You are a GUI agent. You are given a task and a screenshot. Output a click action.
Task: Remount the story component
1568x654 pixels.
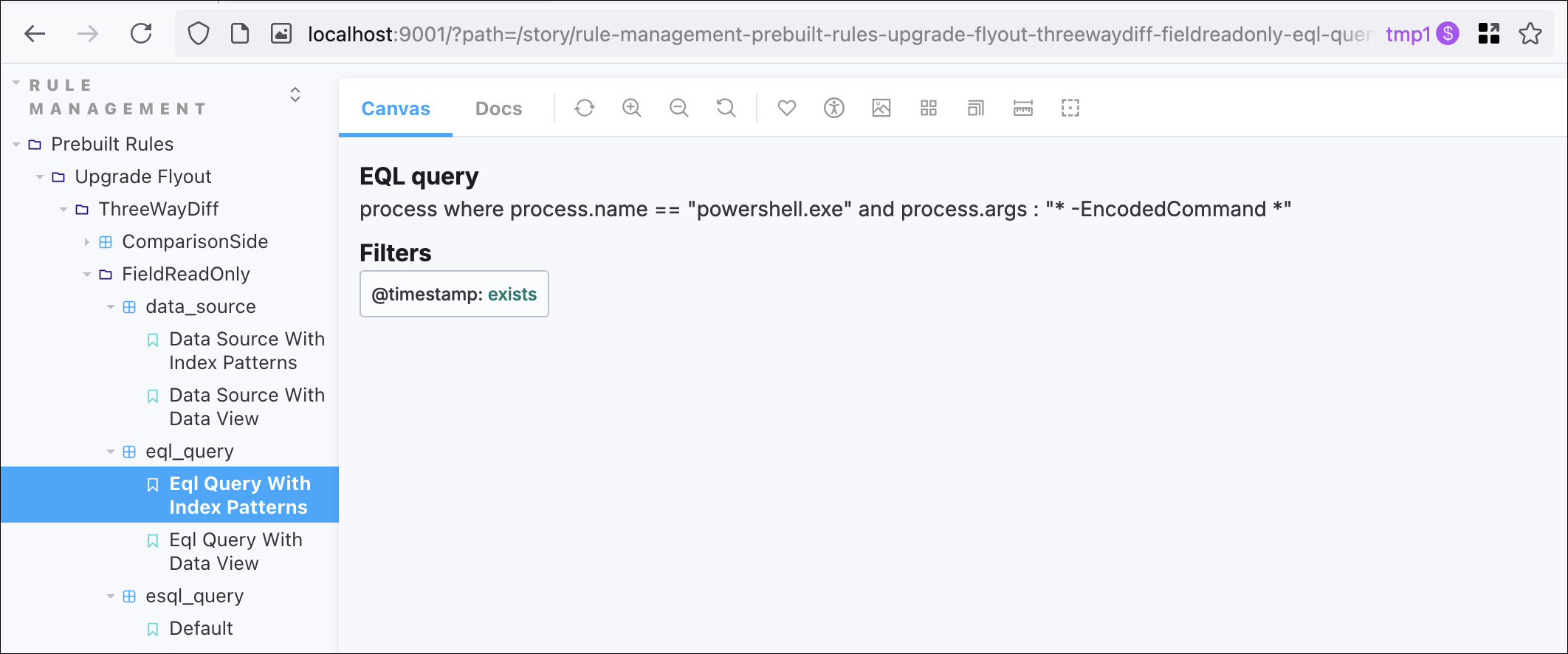point(585,109)
